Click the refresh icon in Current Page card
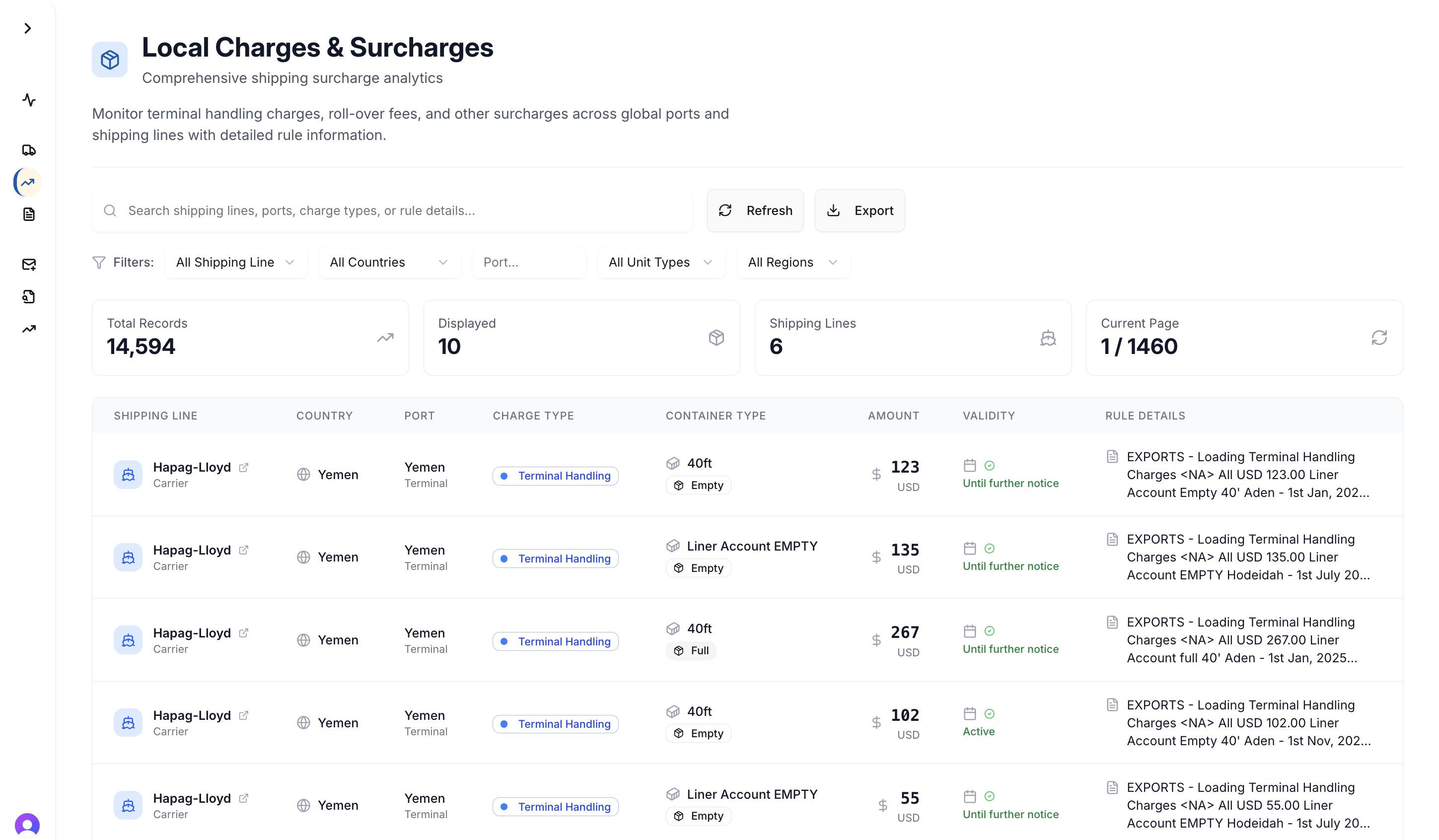Viewport: 1439px width, 840px height. coord(1379,338)
